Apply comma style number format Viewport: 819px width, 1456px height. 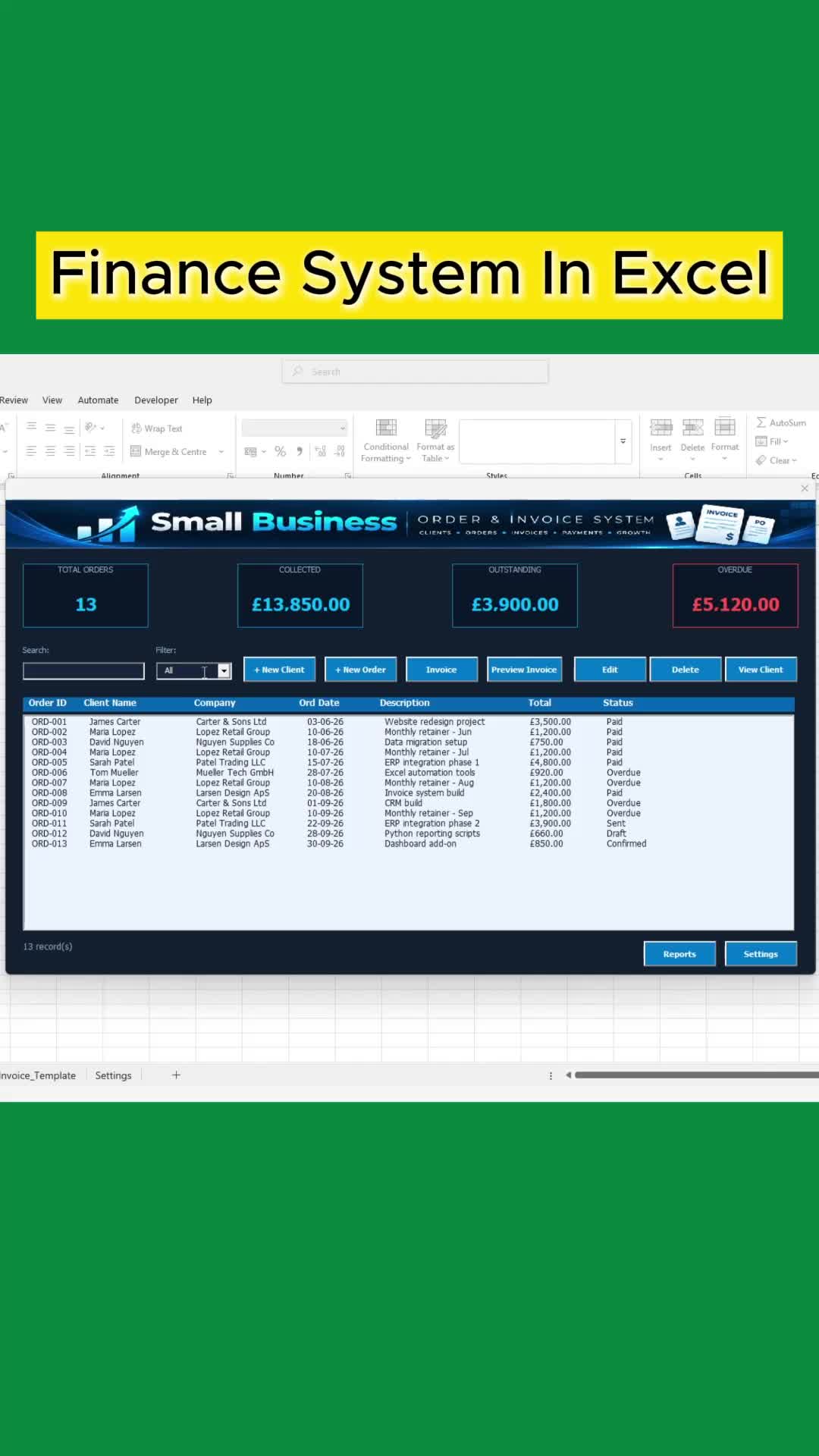click(300, 451)
